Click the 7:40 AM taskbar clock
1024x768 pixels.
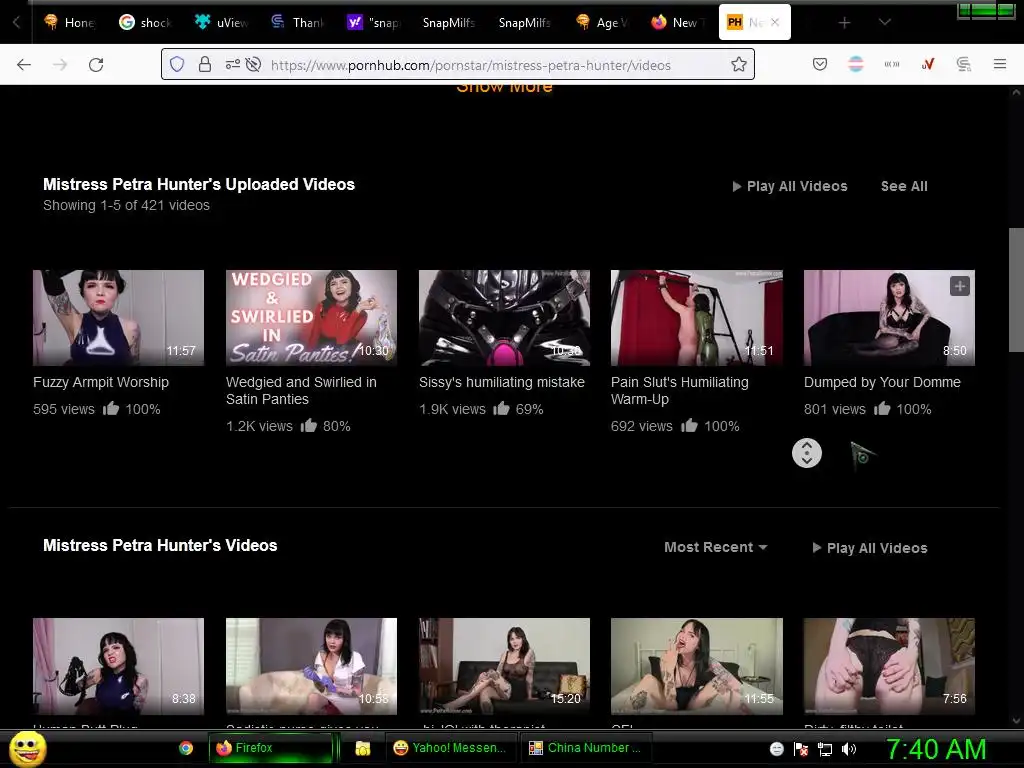point(936,749)
